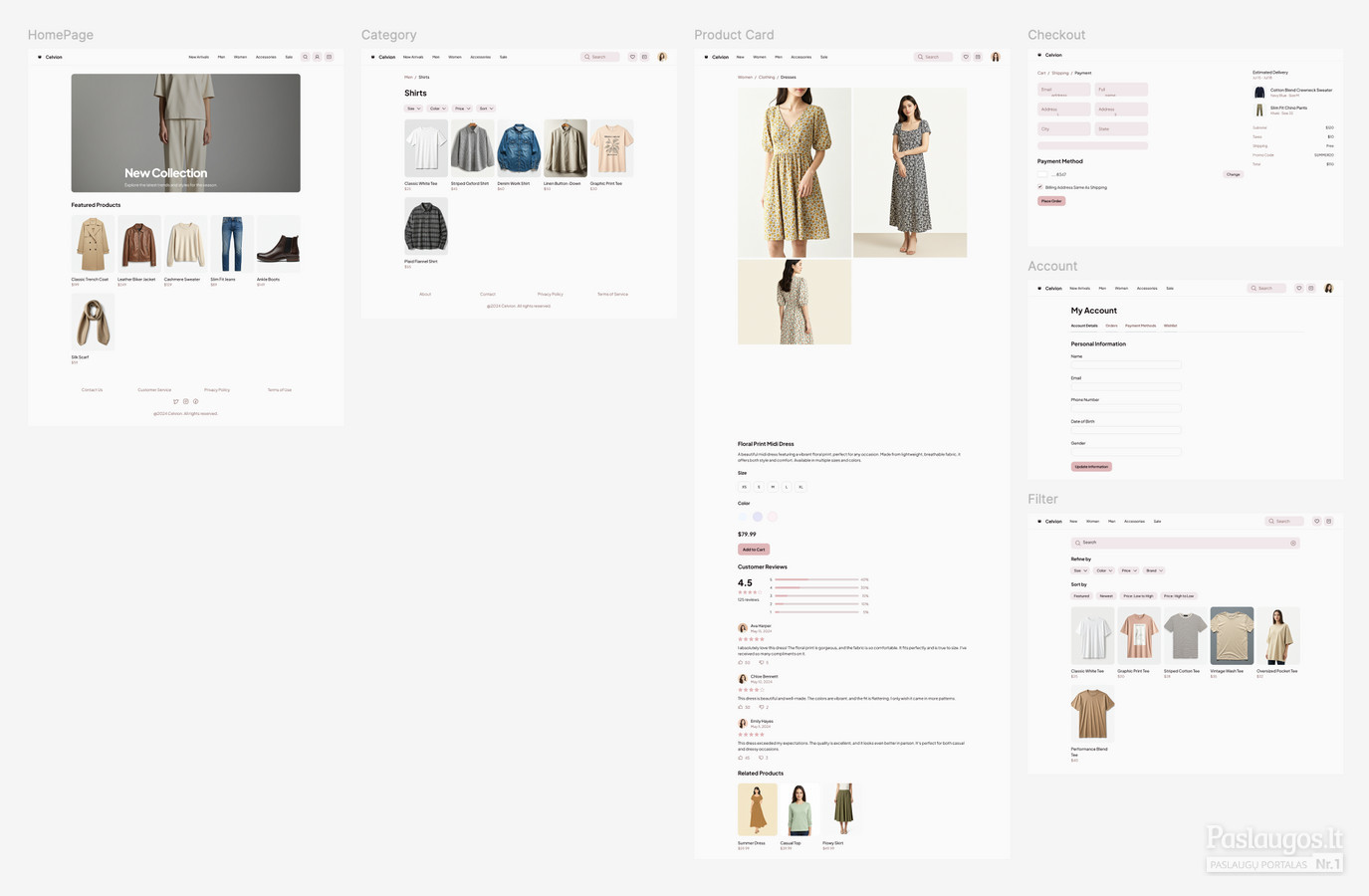Click the Change payment method button

pyautogui.click(x=1234, y=174)
